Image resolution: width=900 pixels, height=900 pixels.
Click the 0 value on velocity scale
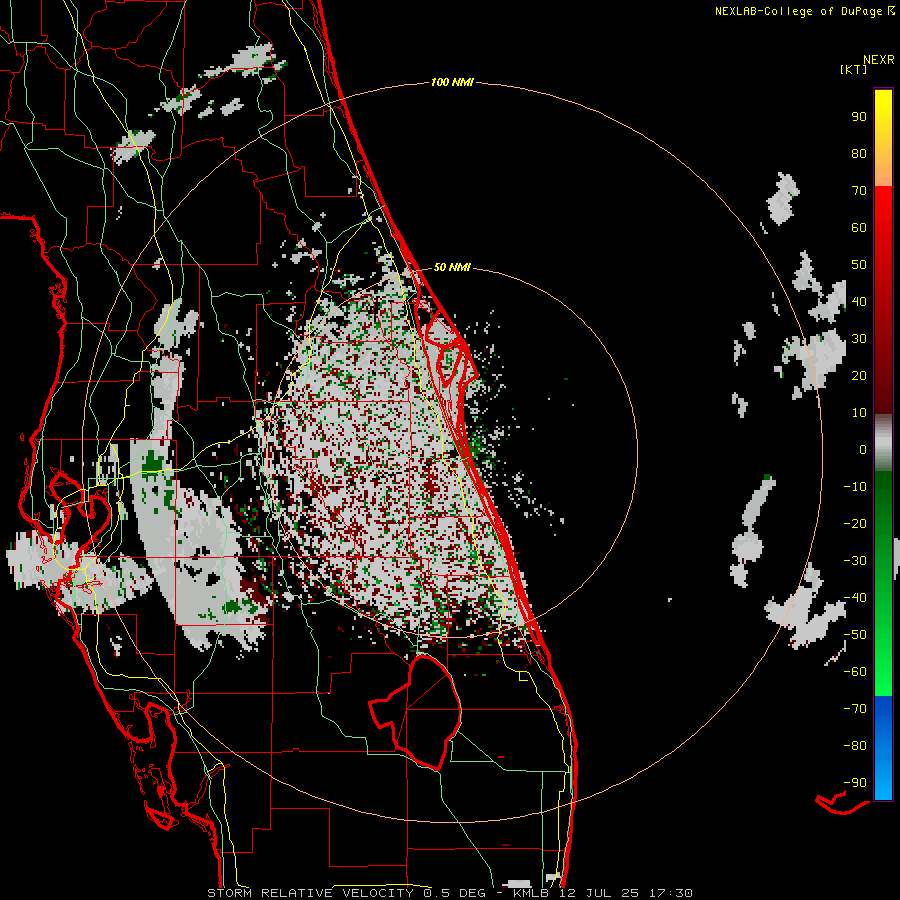click(863, 449)
